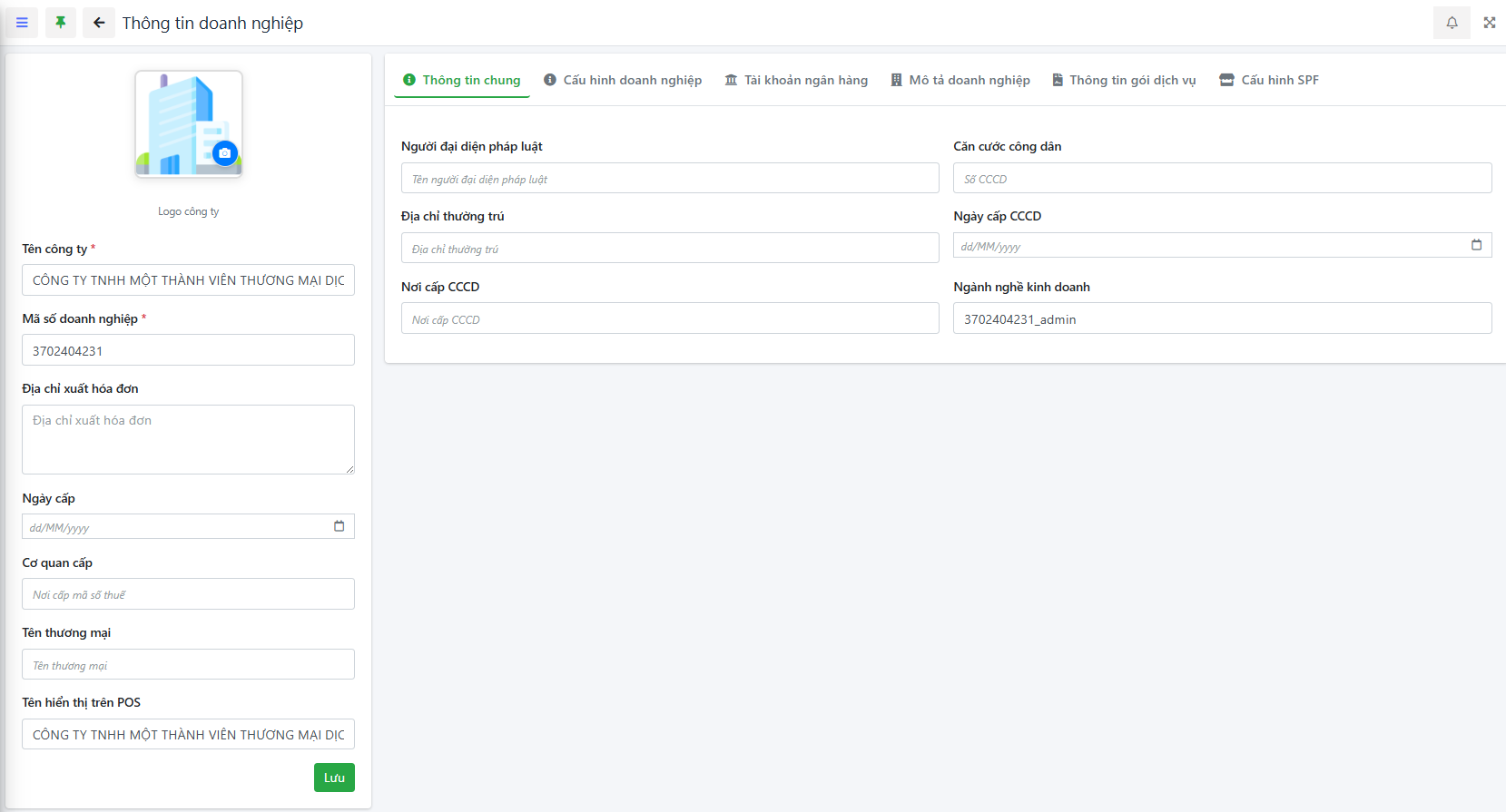
Task: Click the Mã số doanh nghiệp field
Action: (188, 350)
